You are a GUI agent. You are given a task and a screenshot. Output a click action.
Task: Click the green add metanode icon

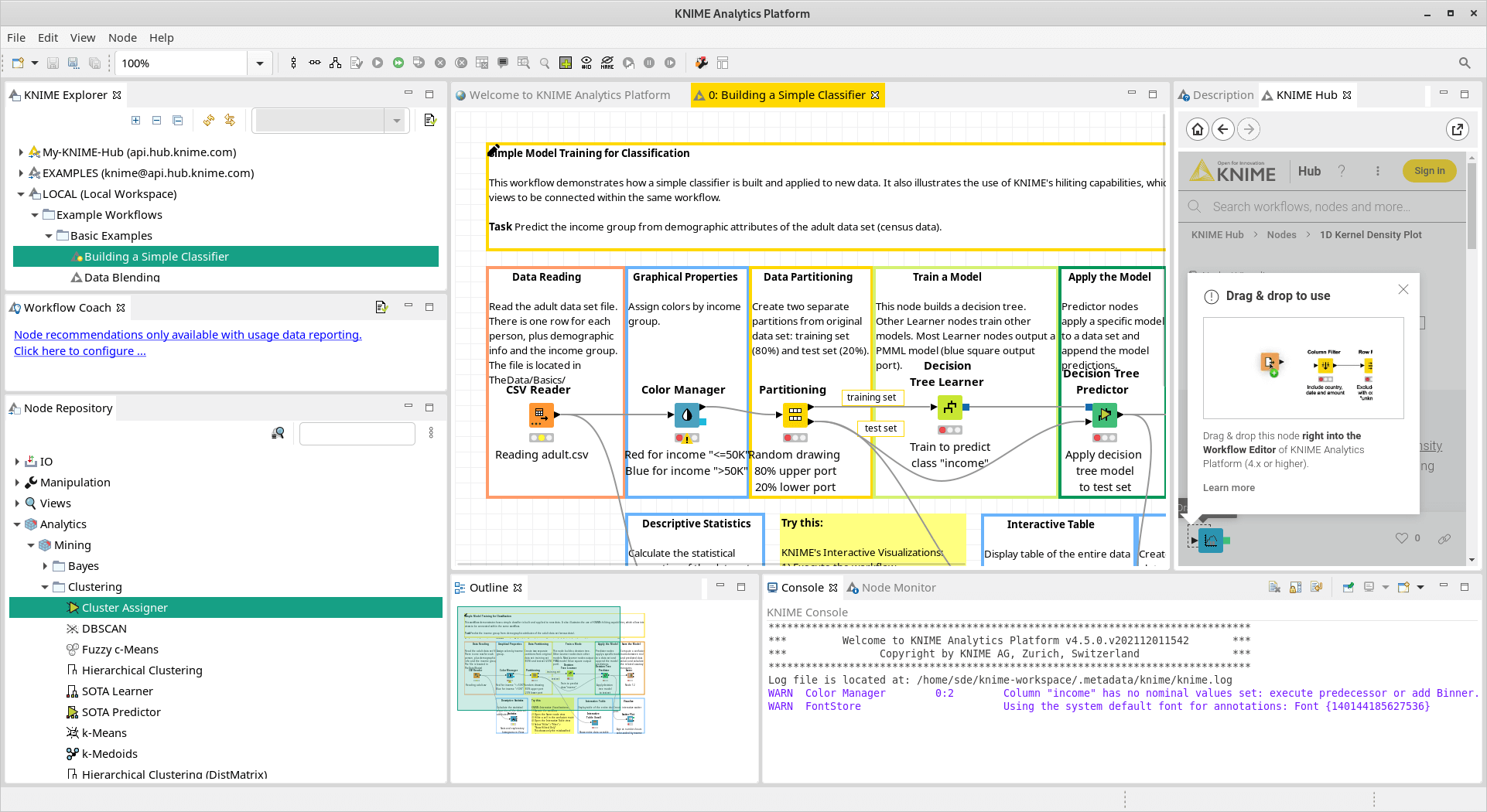point(566,63)
